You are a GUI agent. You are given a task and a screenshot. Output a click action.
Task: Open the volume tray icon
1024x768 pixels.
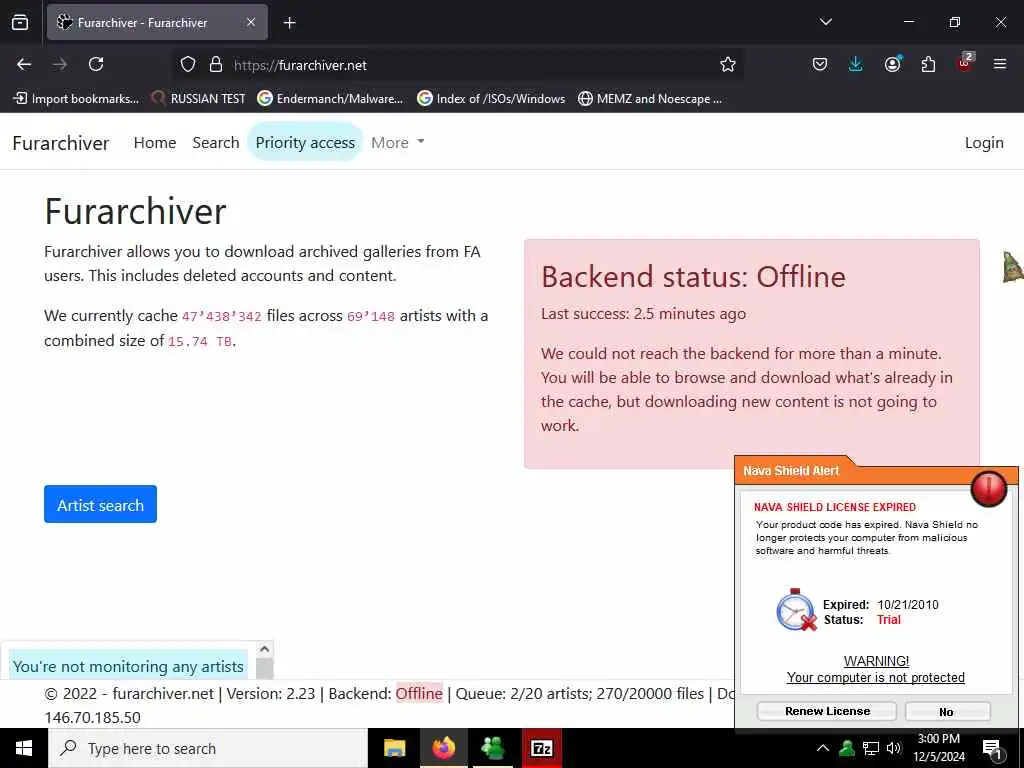893,748
